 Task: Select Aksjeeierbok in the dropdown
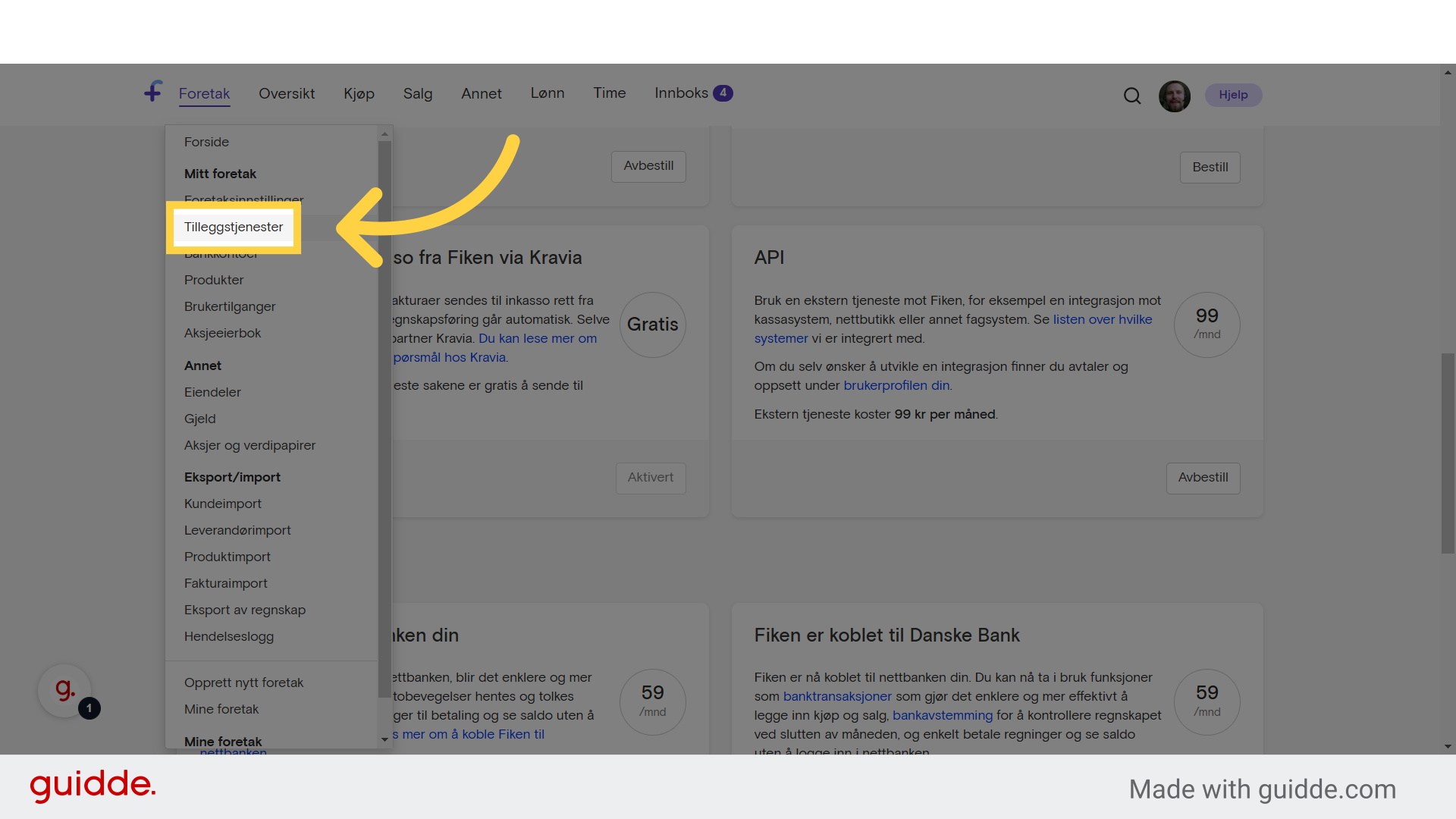[x=222, y=333]
